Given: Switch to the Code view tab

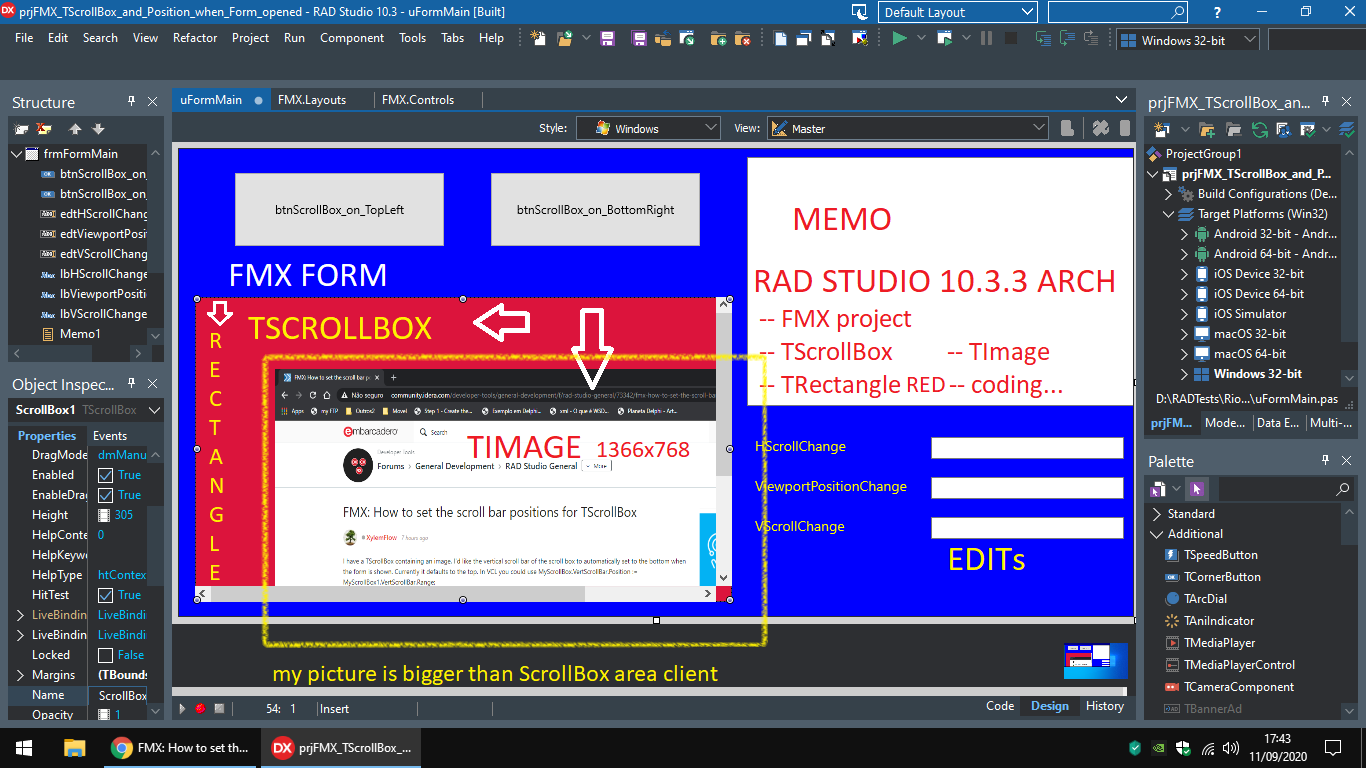Looking at the screenshot, I should click(1000, 706).
